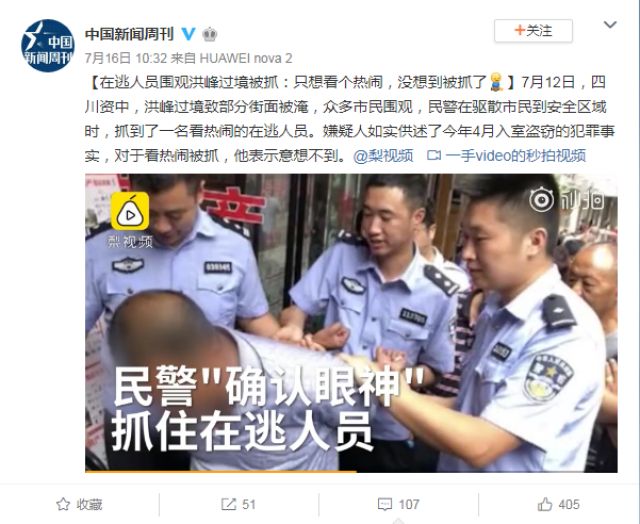Expand the post options chevron menu
The width and height of the screenshot is (640, 524).
[x=610, y=25]
